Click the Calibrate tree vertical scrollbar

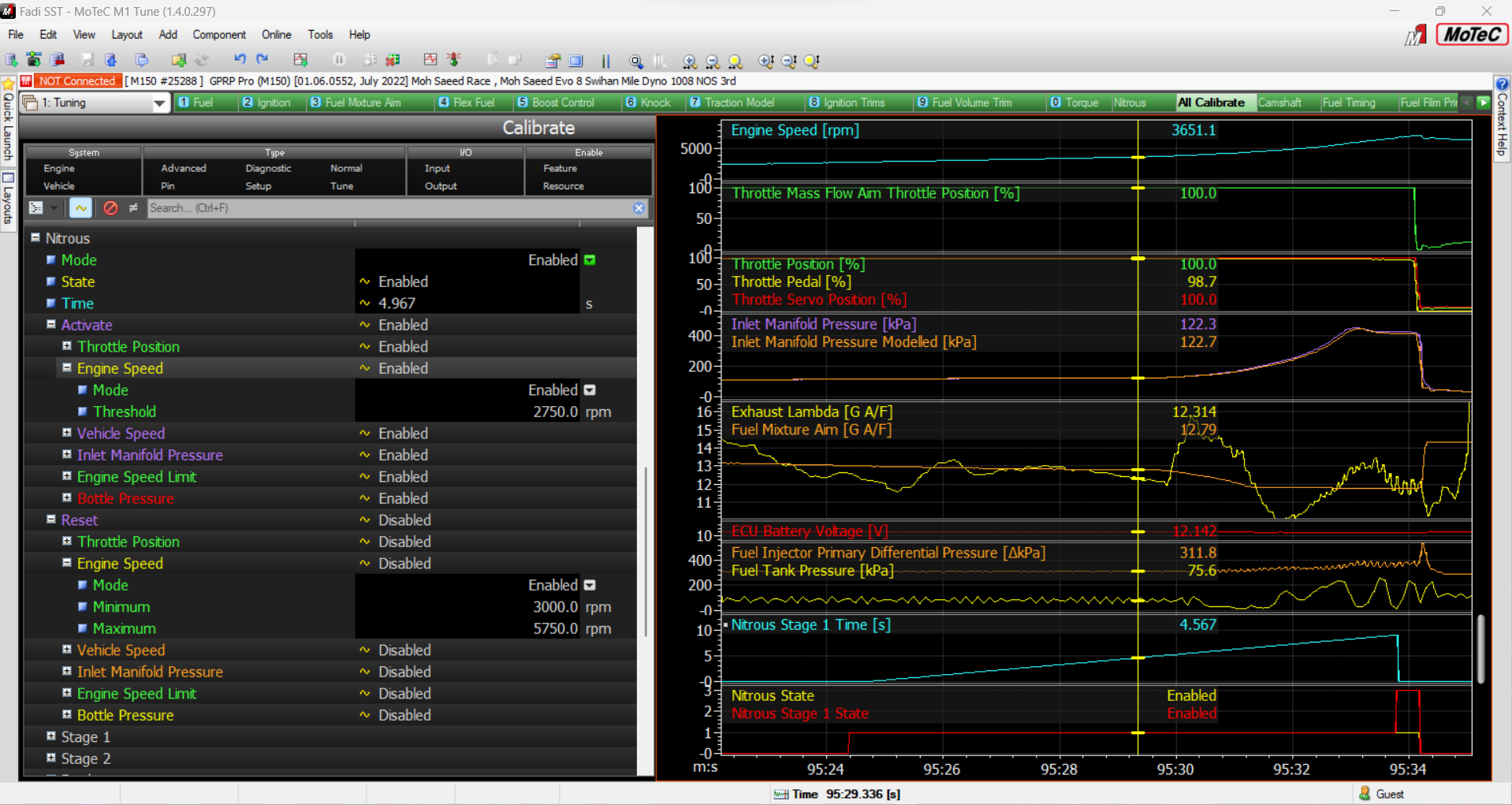[x=646, y=552]
